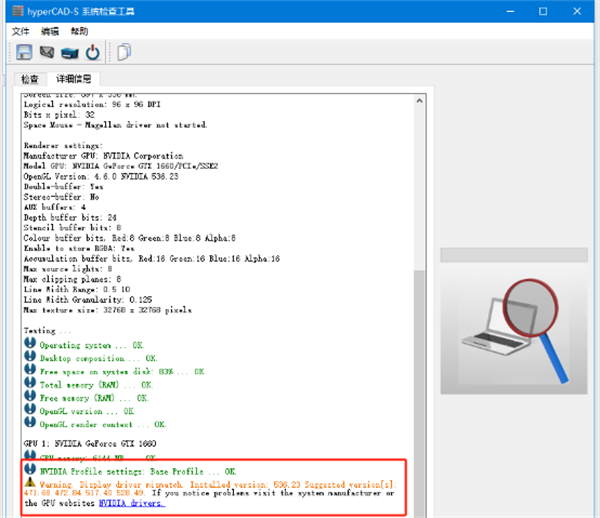Click status icon beside Operating system
Viewport: 600px width, 518px height.
click(30, 345)
